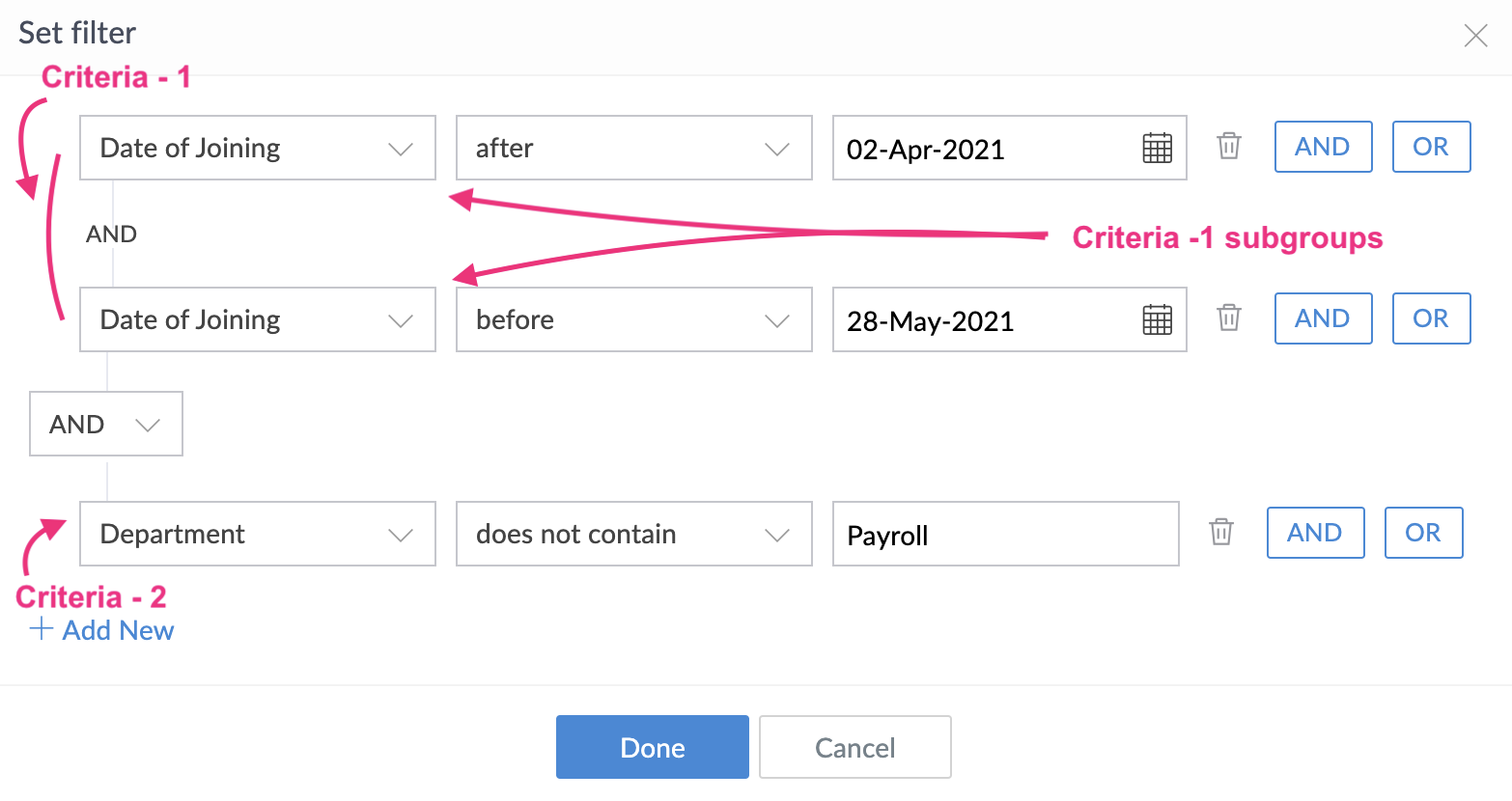1512x801 pixels.
Task: Click OR button in the first row
Action: pos(1431,147)
